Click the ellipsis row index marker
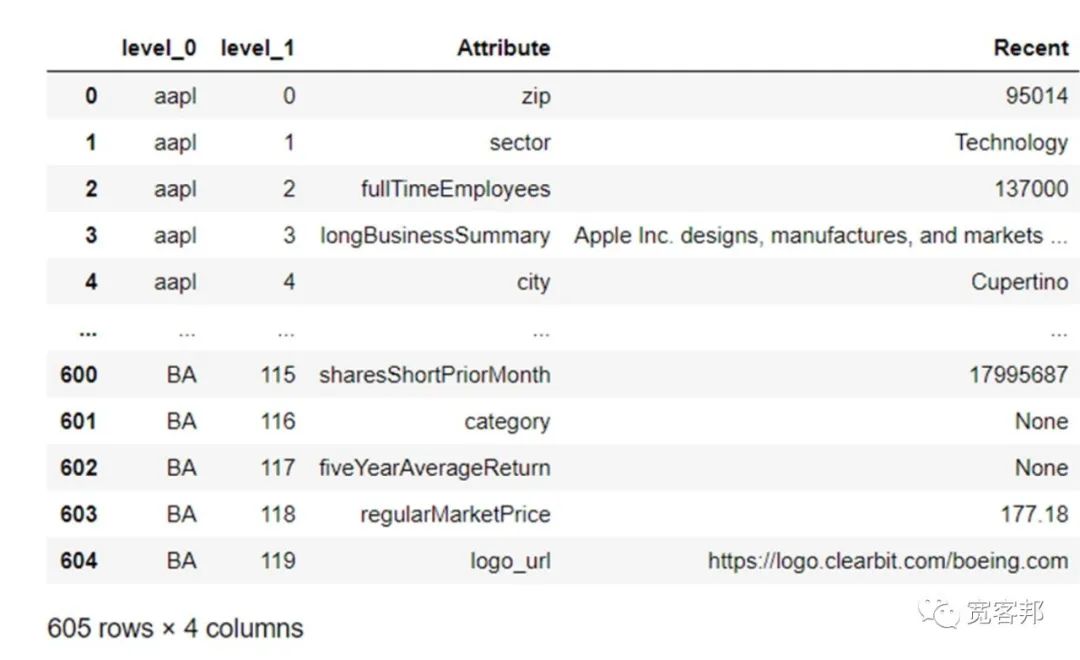This screenshot has height=660, width=1080. (x=87, y=334)
